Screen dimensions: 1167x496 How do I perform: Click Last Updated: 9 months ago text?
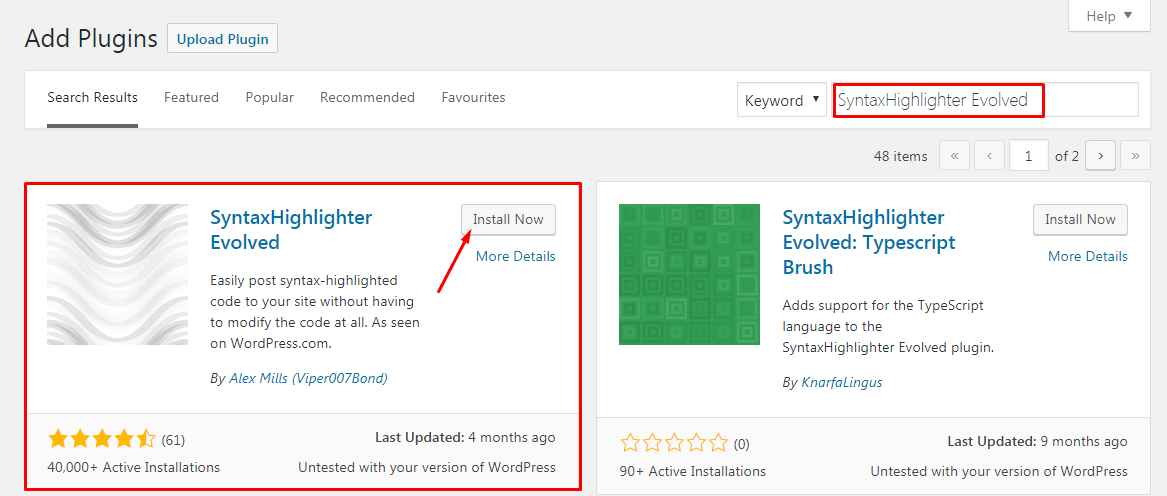(x=1037, y=442)
